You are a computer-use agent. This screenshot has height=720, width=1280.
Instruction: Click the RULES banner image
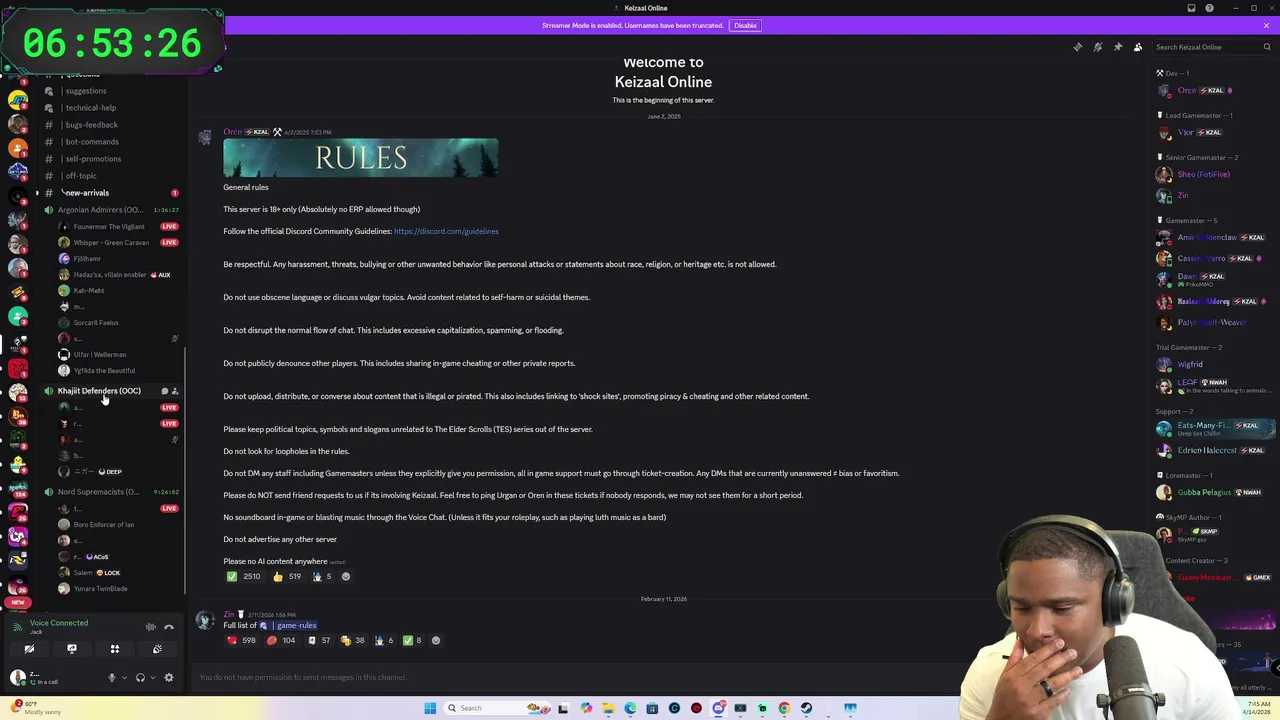tap(361, 157)
